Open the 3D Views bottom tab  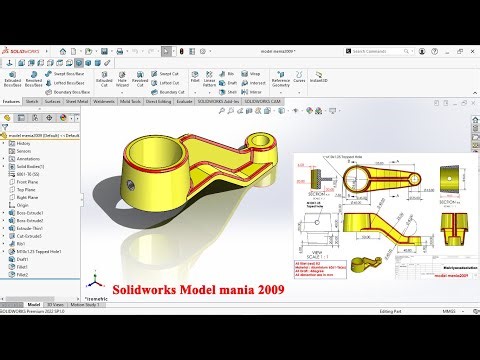(x=55, y=305)
